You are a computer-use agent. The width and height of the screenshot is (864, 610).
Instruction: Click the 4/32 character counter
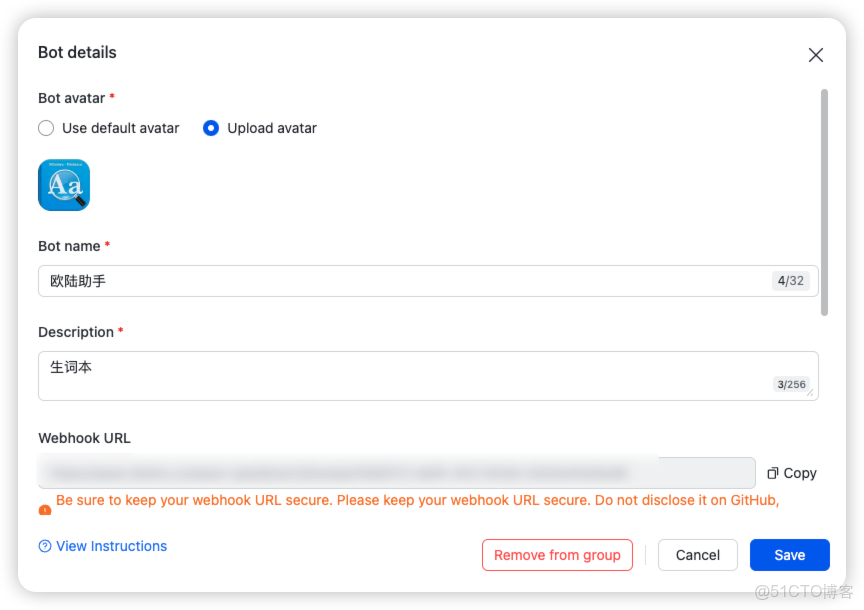pyautogui.click(x=790, y=281)
